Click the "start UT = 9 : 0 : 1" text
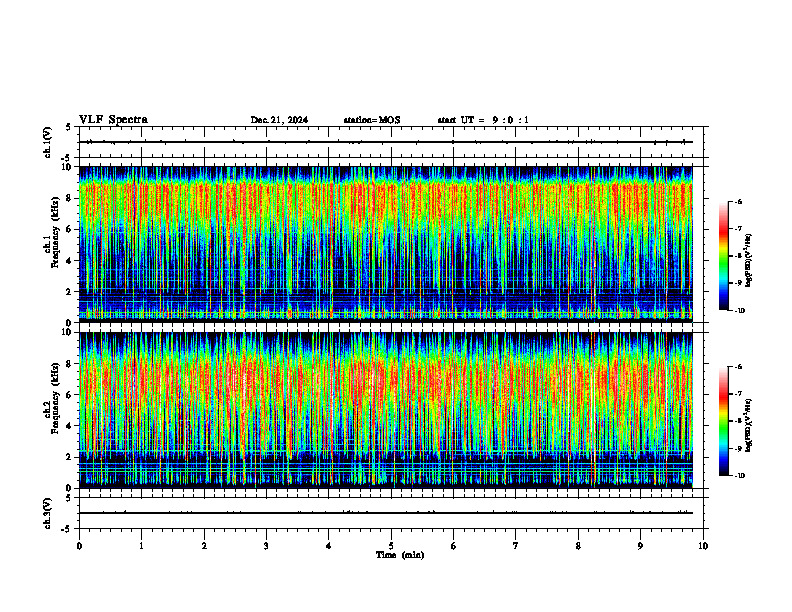This screenshot has width=792, height=612. pyautogui.click(x=483, y=120)
